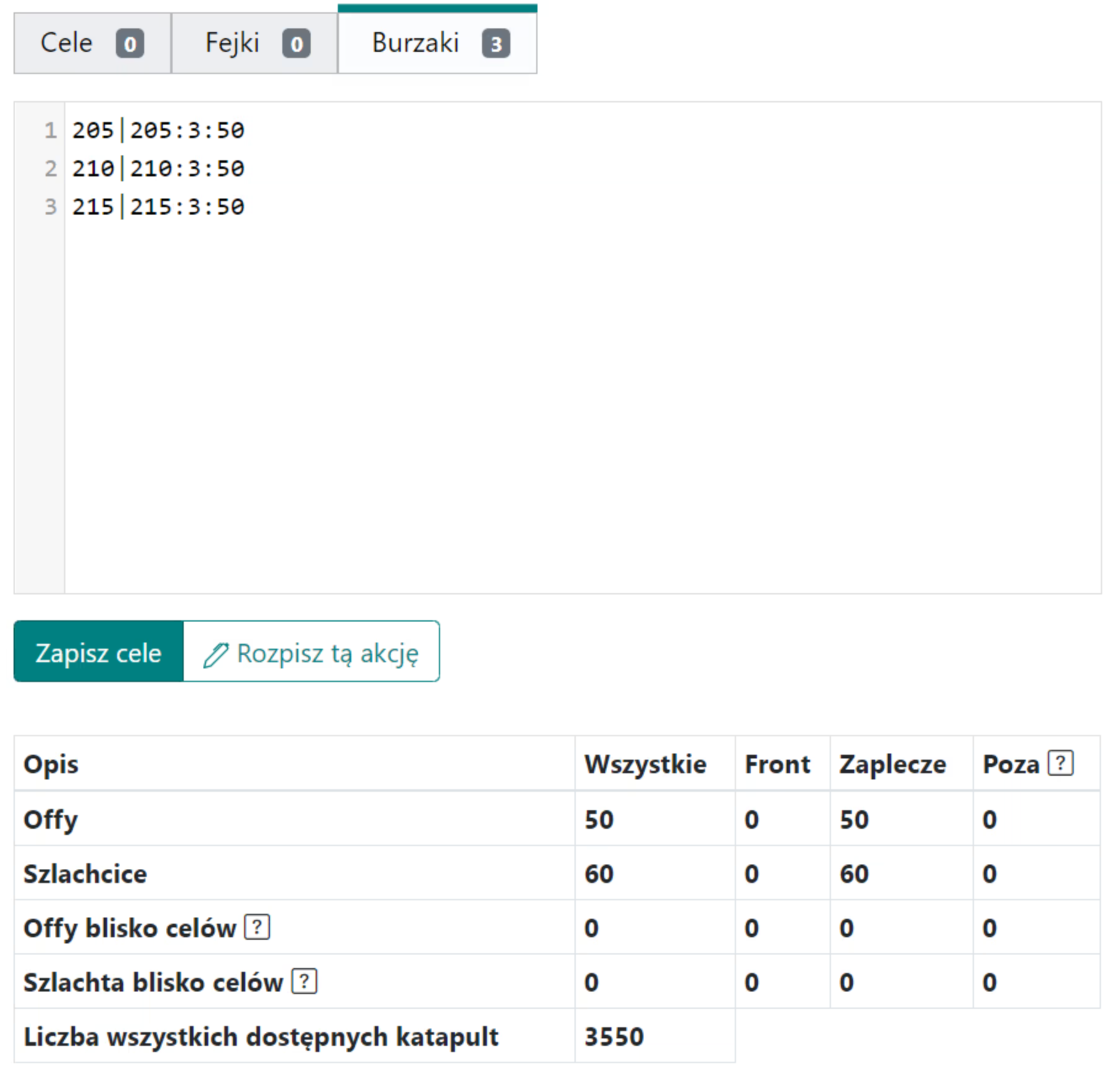This screenshot has width=1120, height=1076.
Task: Click help icon beside Szlachta blisko celów
Action: (x=304, y=981)
